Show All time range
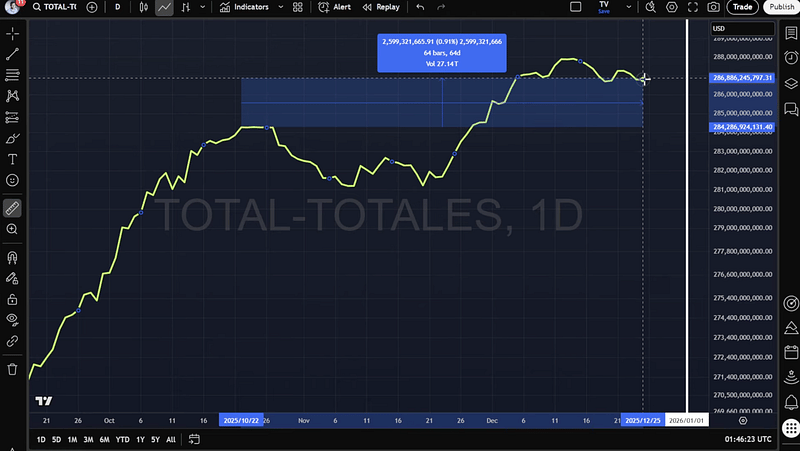800x451 pixels. coord(171,439)
